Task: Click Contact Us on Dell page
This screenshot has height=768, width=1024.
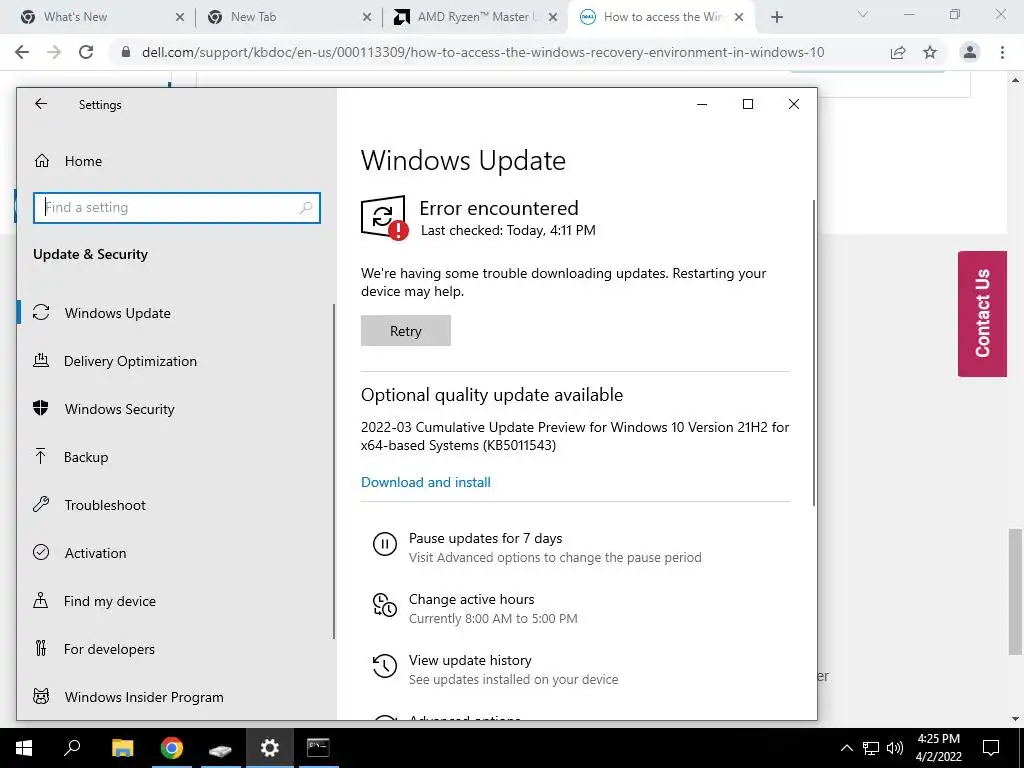Action: click(982, 313)
